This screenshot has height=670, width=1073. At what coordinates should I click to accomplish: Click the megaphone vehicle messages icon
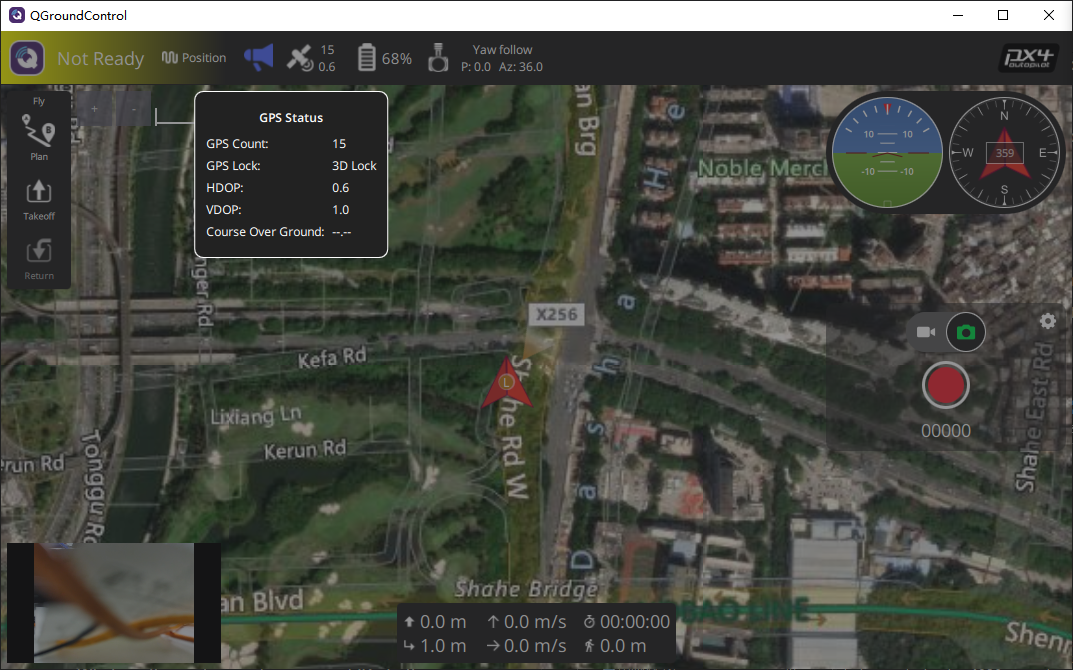point(259,57)
